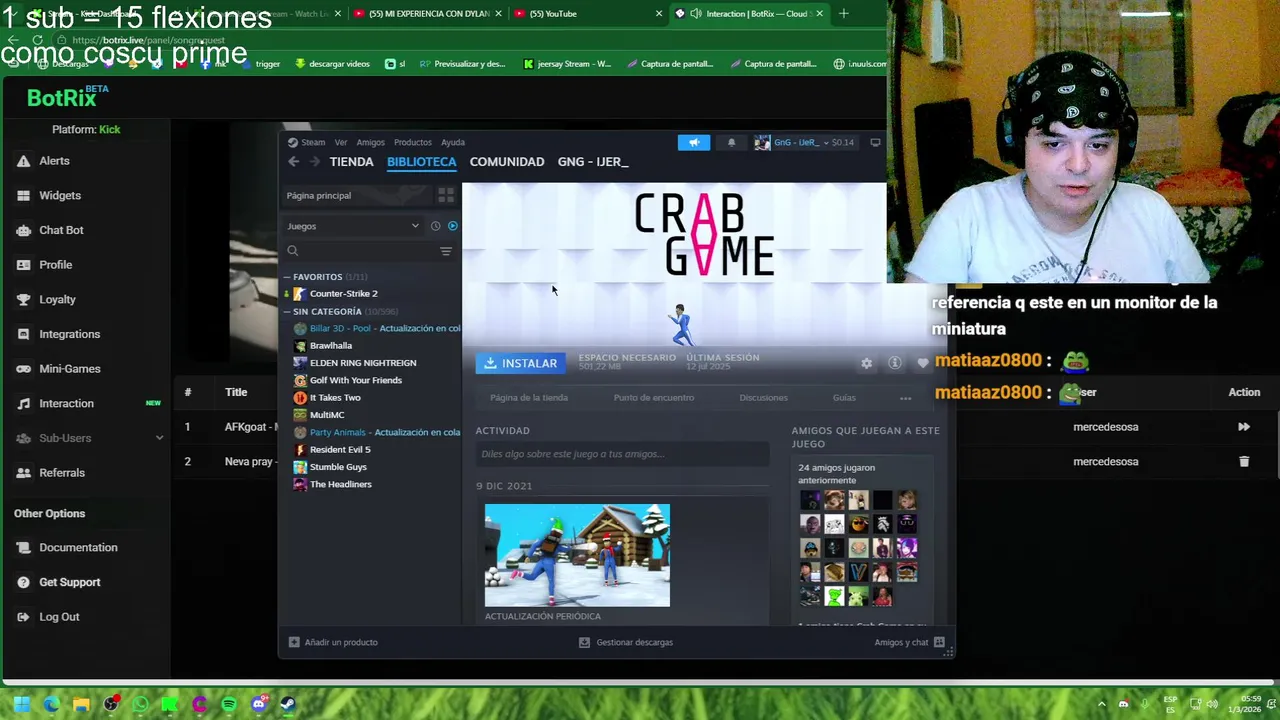This screenshot has width=1280, height=720.
Task: Open Discusiones link
Action: [764, 398]
